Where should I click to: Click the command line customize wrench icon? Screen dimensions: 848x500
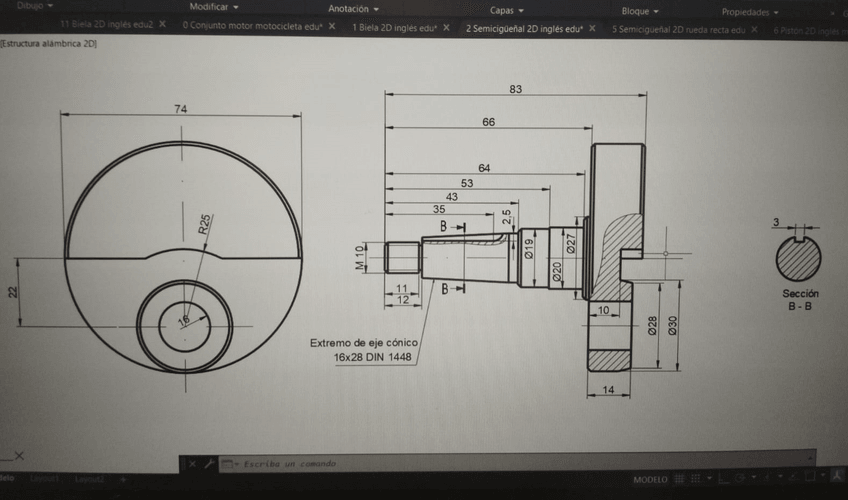pos(208,464)
